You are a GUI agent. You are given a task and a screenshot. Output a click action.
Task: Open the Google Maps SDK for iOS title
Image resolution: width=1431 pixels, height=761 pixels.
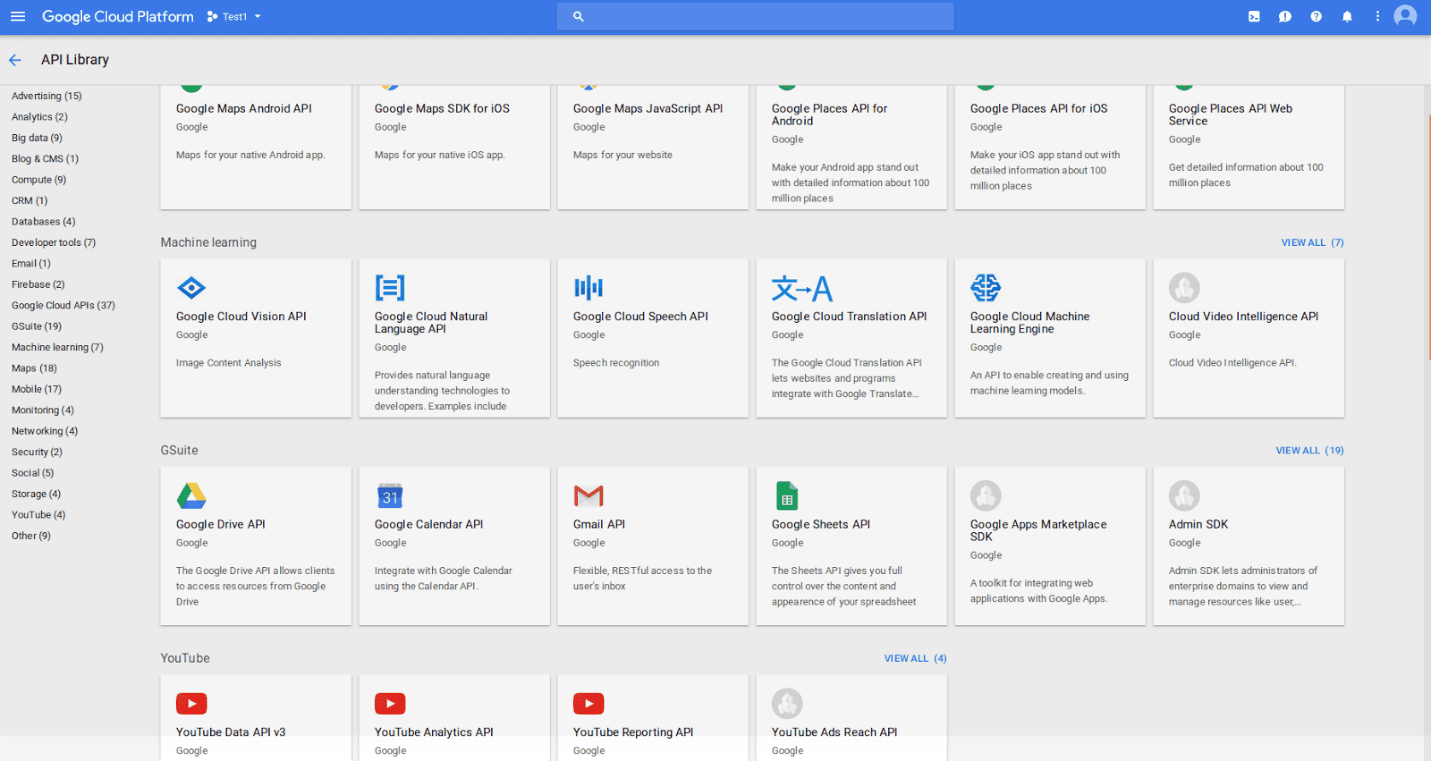point(442,109)
